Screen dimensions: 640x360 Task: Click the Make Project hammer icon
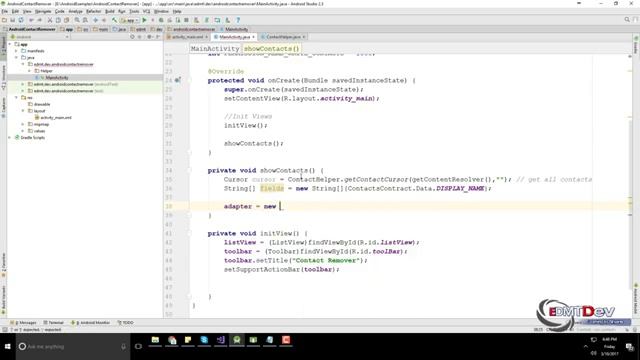pyautogui.click(x=114, y=20)
